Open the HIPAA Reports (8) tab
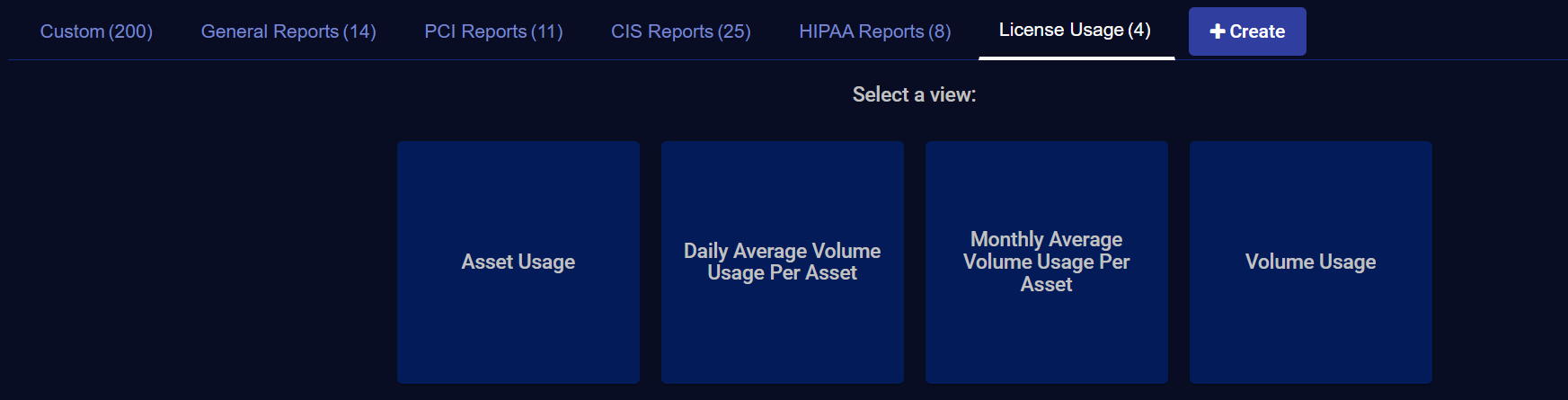Image resolution: width=1568 pixels, height=400 pixels. click(x=874, y=31)
